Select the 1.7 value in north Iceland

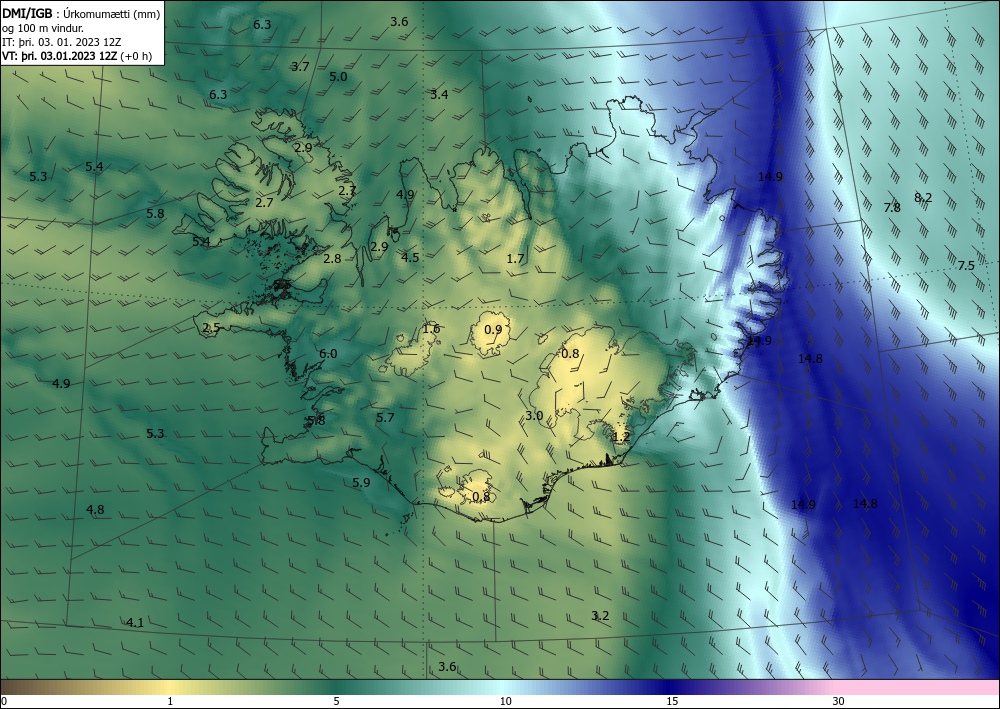pyautogui.click(x=515, y=259)
